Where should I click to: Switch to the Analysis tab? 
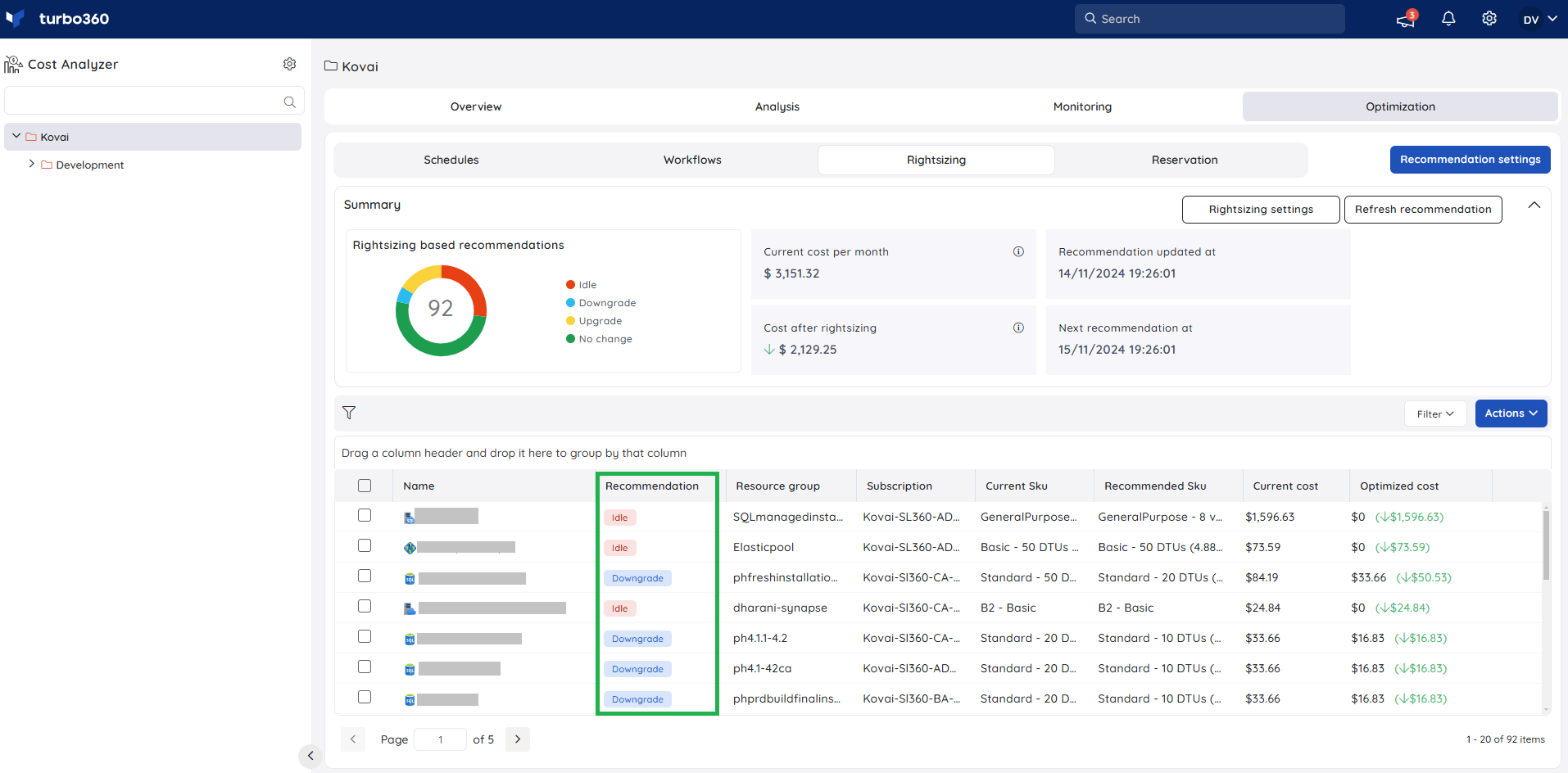pos(777,106)
